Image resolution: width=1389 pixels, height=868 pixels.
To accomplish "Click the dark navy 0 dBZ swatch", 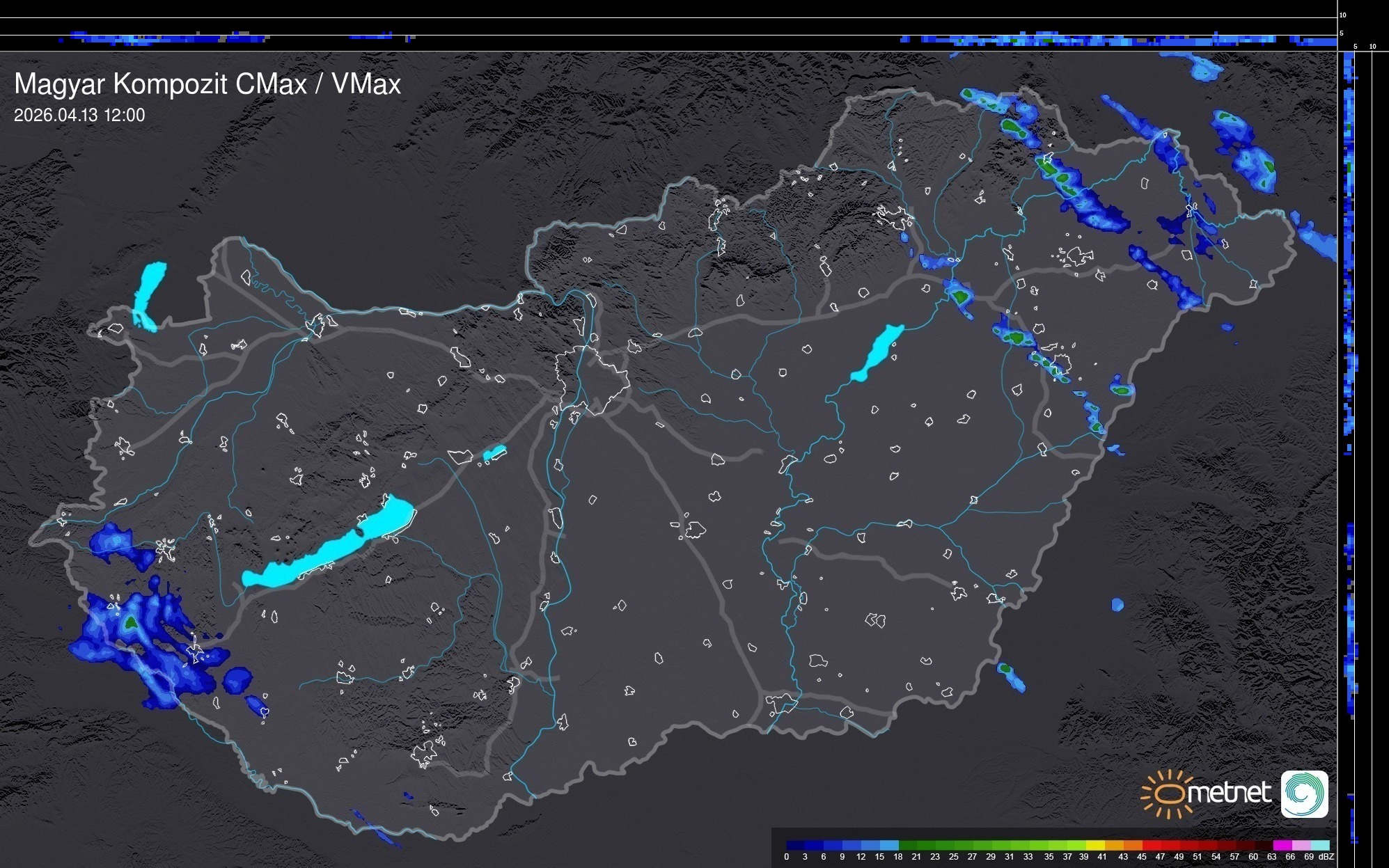I will 796,846.
